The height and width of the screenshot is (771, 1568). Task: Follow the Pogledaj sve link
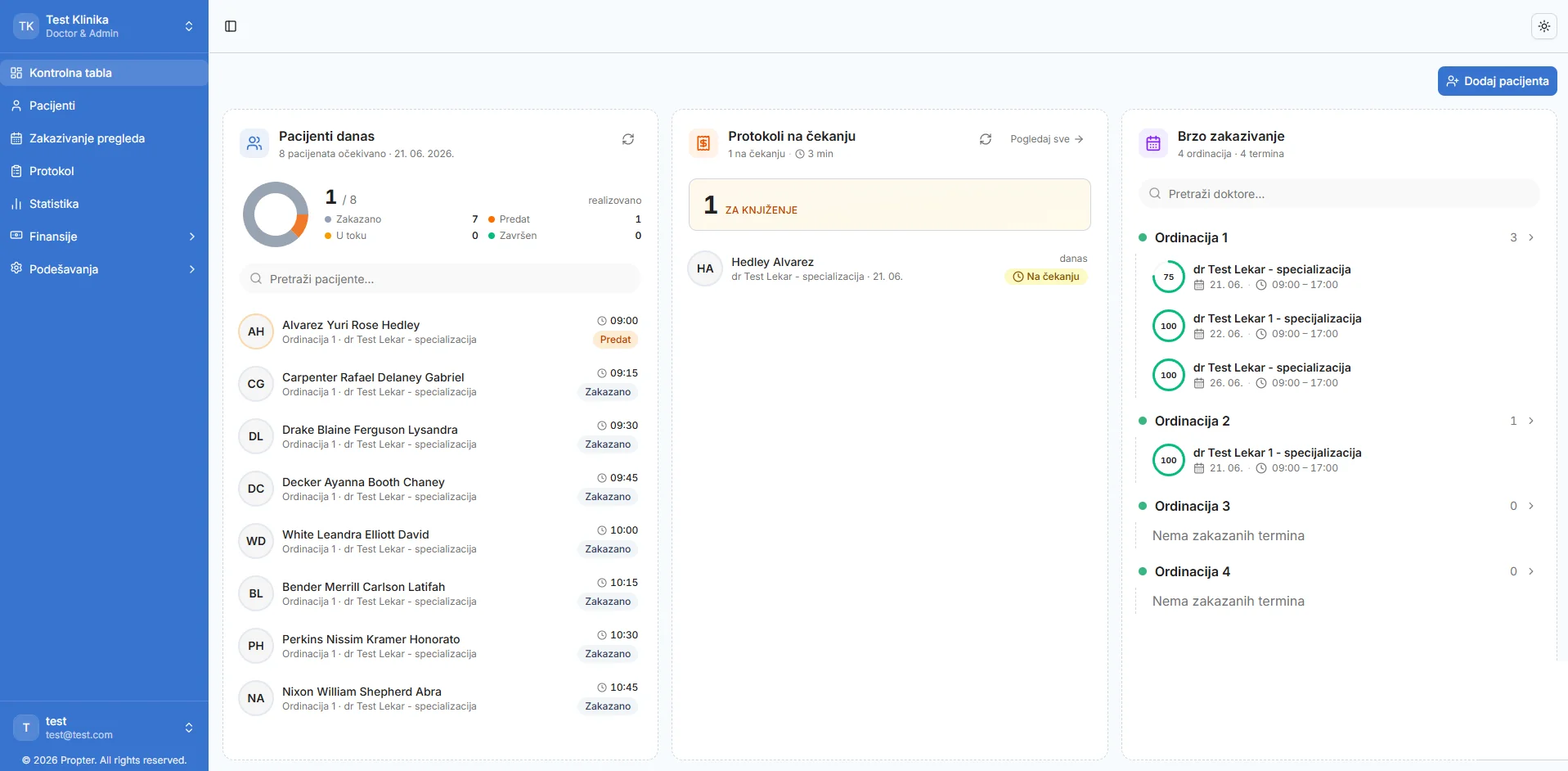[x=1046, y=139]
